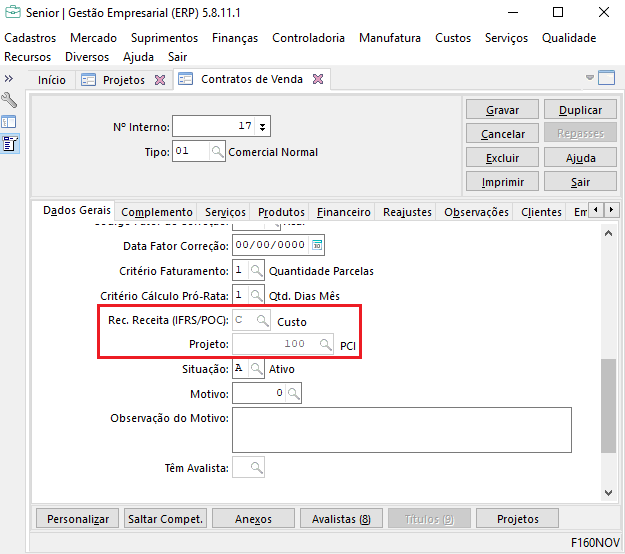Close the Projetos tab
The height and width of the screenshot is (554, 625).
point(160,80)
